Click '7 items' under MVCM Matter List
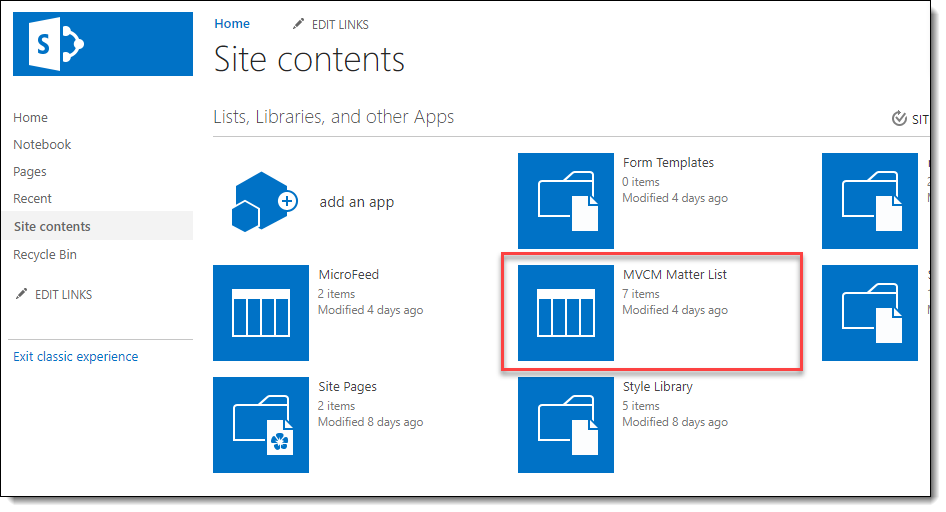The width and height of the screenshot is (946, 512). 641,294
